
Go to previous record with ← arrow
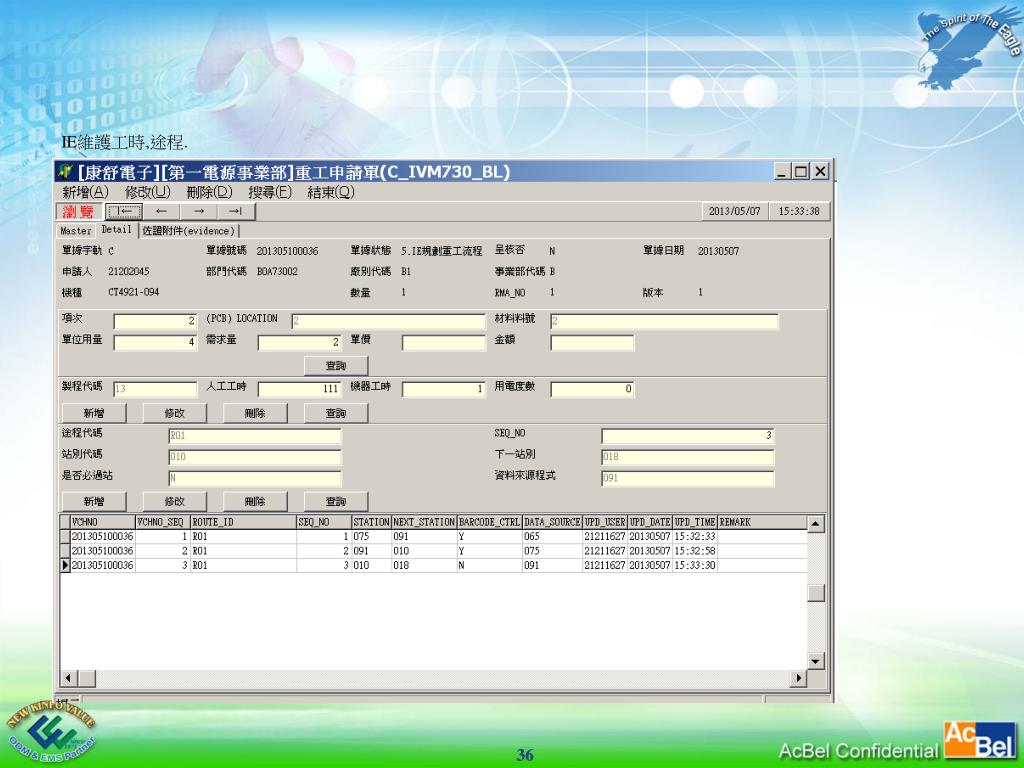coord(161,212)
